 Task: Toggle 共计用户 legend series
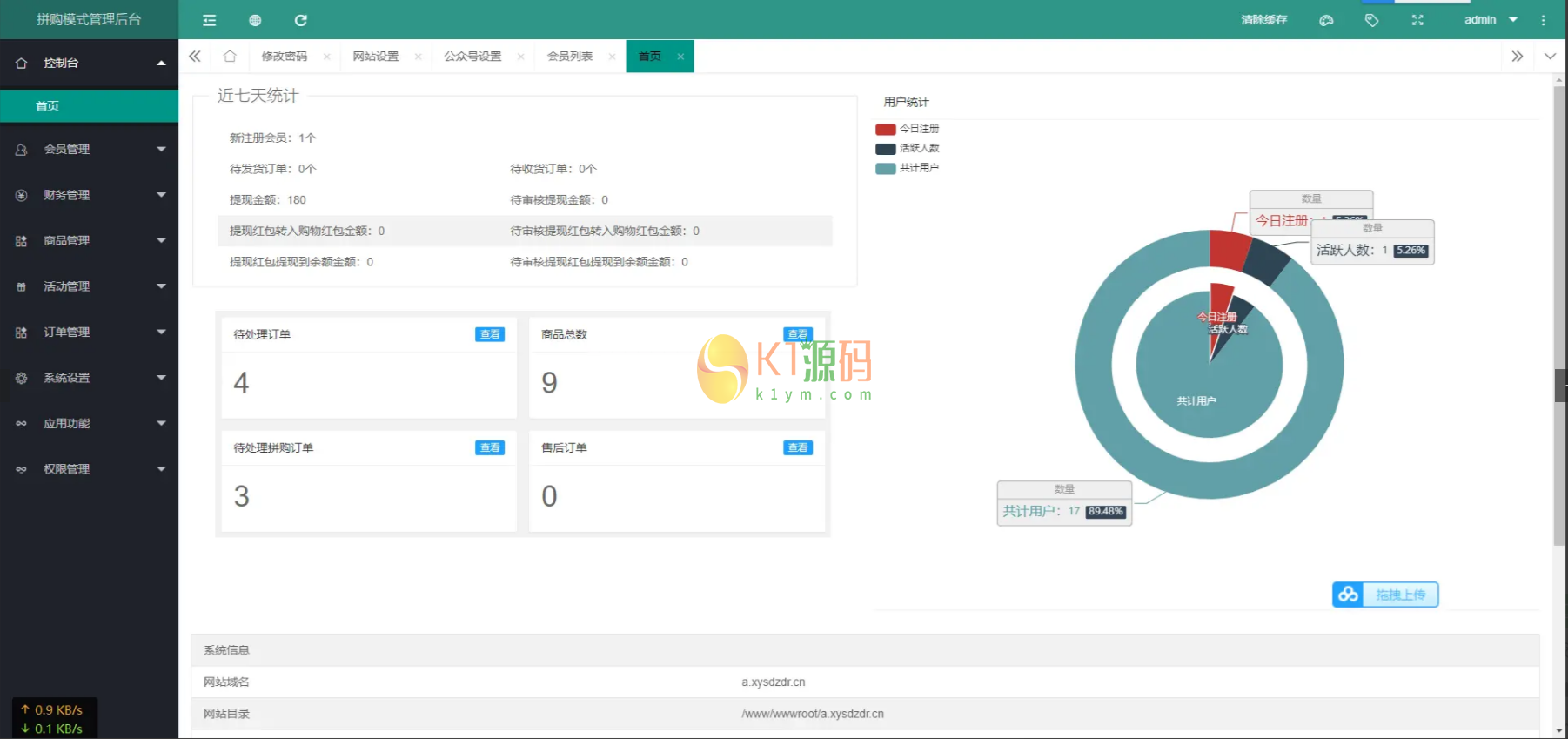pos(908,169)
